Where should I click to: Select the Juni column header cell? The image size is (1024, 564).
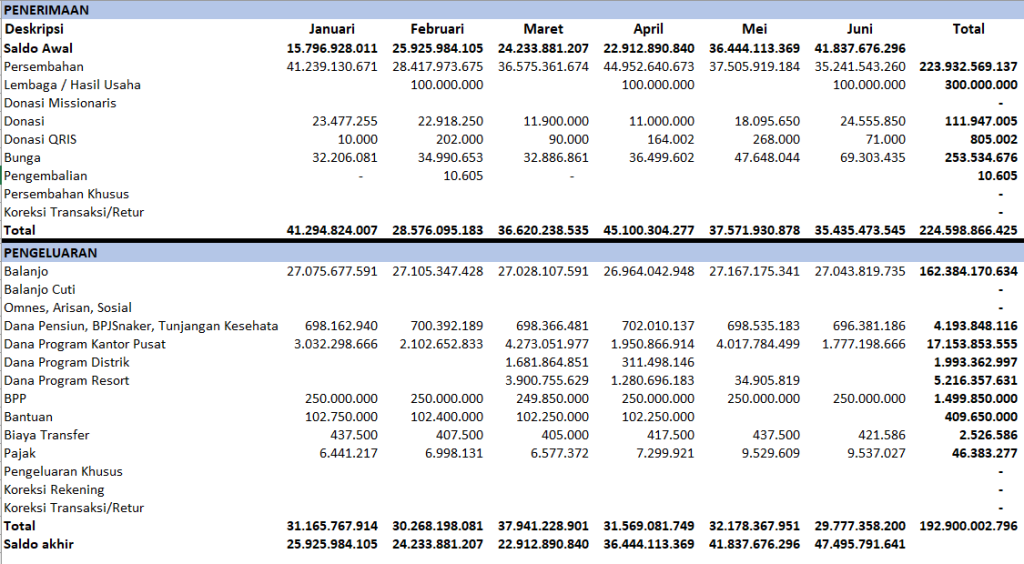tap(859, 29)
